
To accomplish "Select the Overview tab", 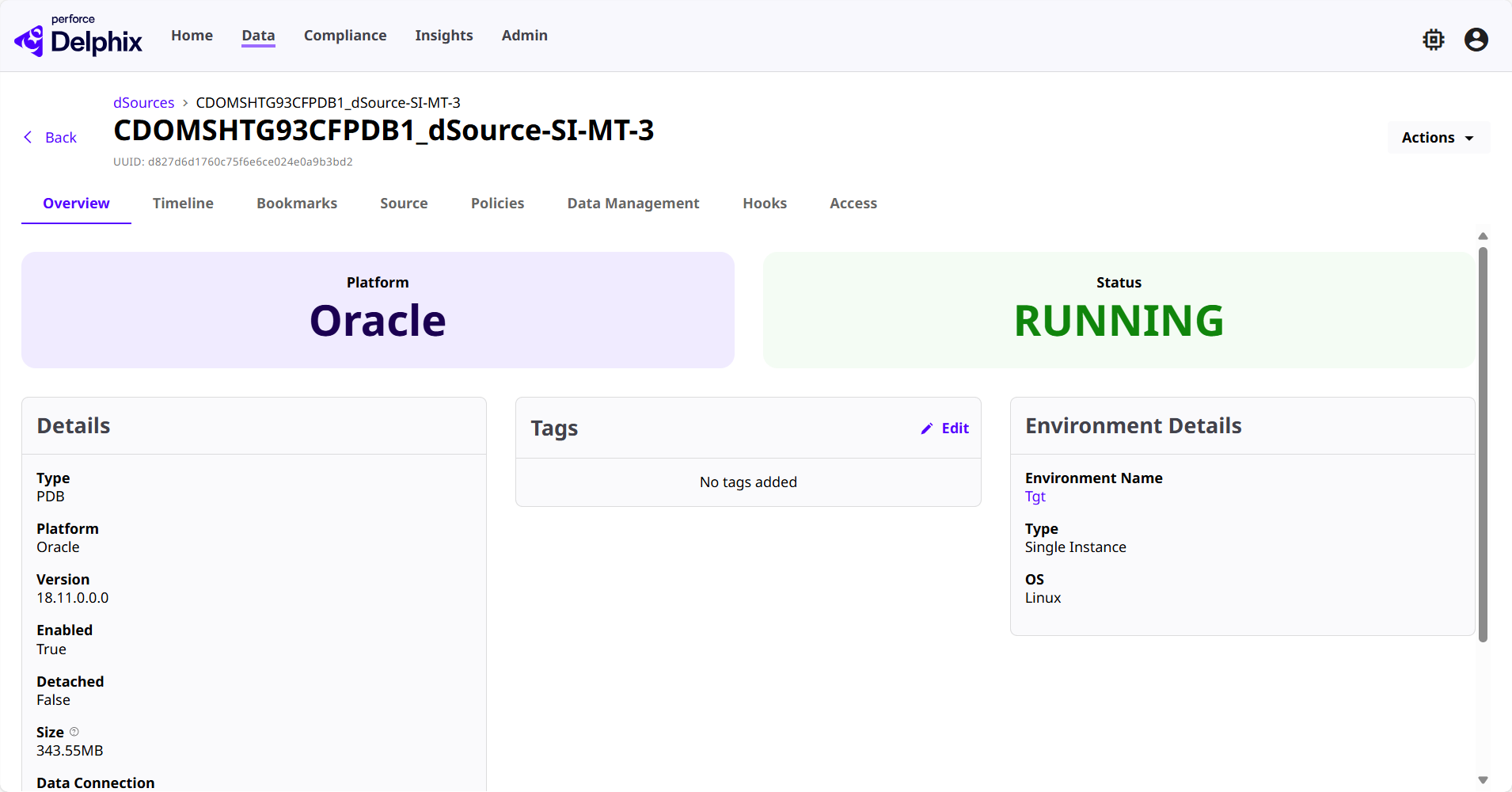I will click(x=76, y=204).
